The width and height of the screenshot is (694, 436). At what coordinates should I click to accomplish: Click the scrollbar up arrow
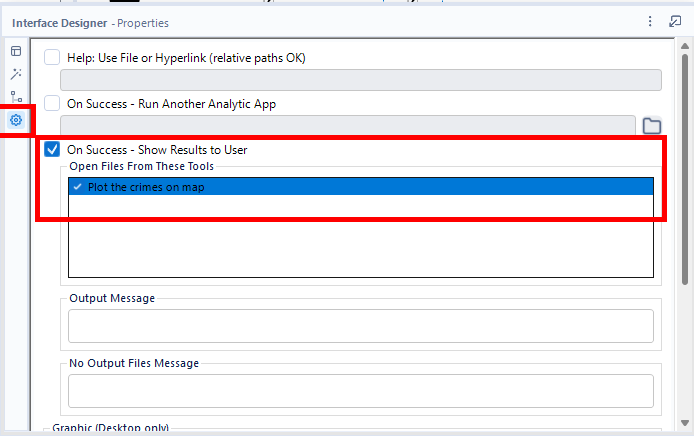click(685, 46)
